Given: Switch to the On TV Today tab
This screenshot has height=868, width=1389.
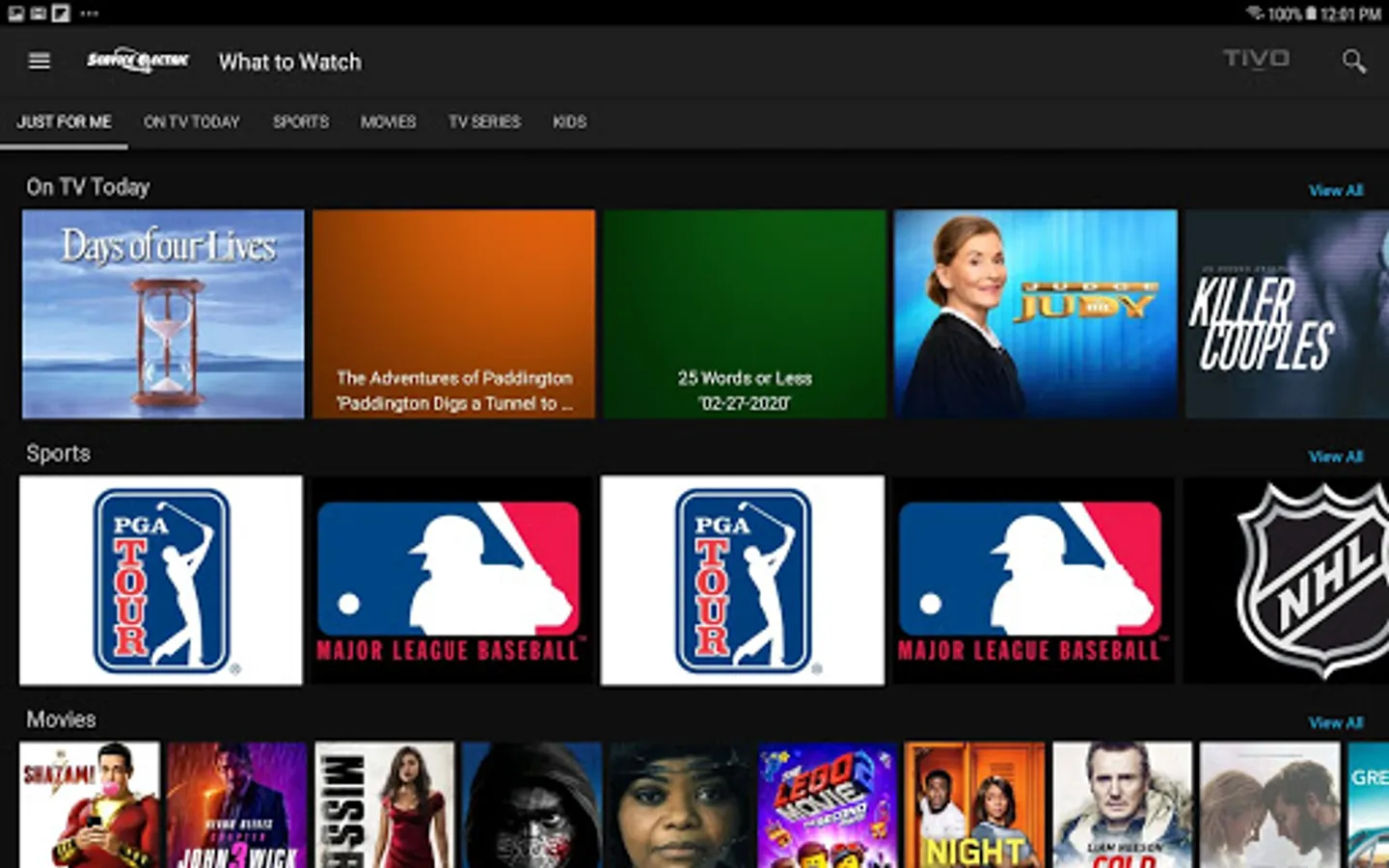Looking at the screenshot, I should [x=191, y=122].
